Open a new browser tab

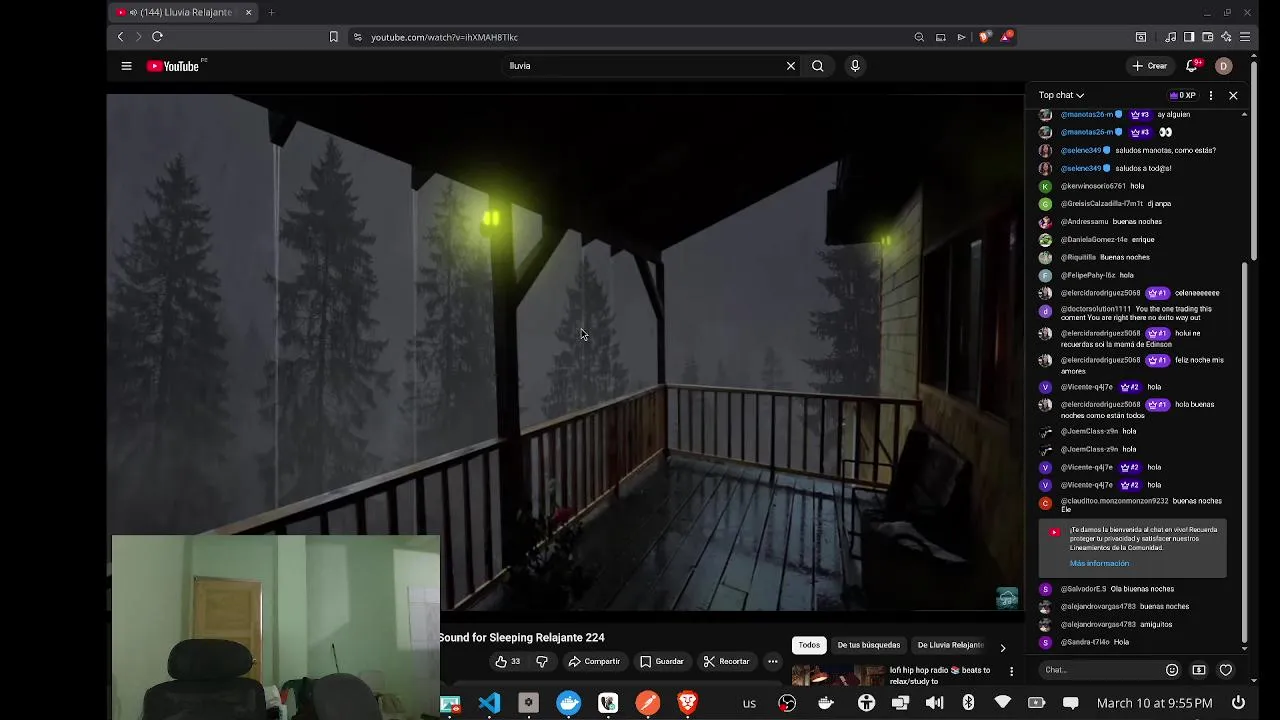[271, 12]
